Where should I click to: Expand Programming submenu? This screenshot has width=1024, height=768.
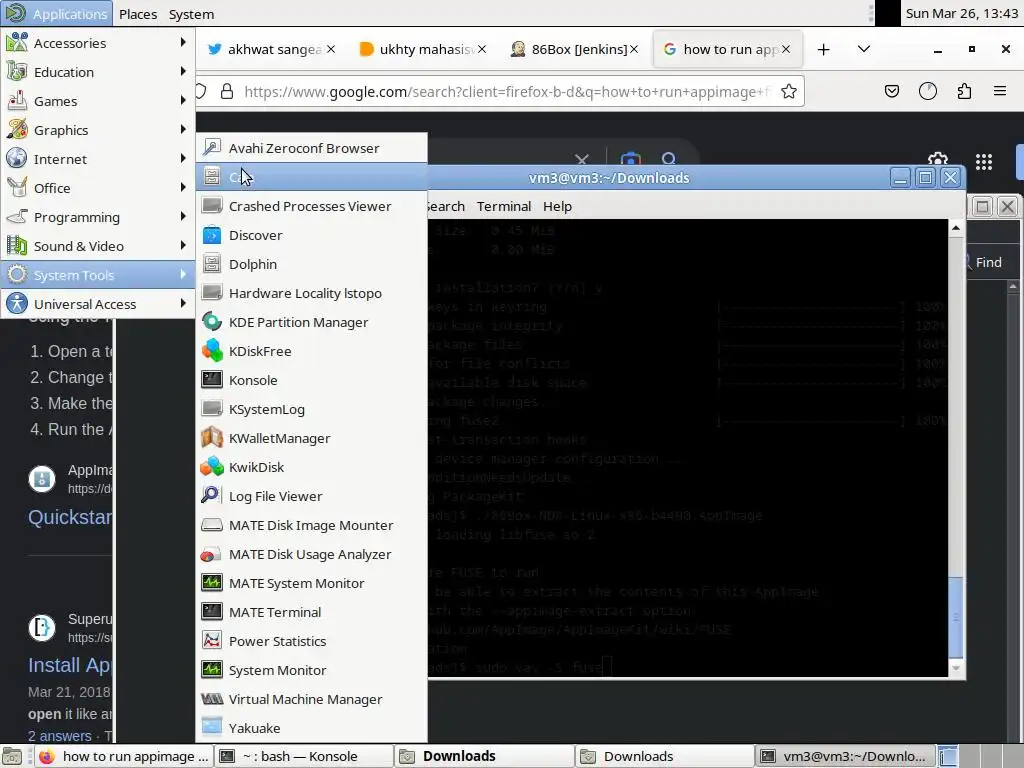98,217
